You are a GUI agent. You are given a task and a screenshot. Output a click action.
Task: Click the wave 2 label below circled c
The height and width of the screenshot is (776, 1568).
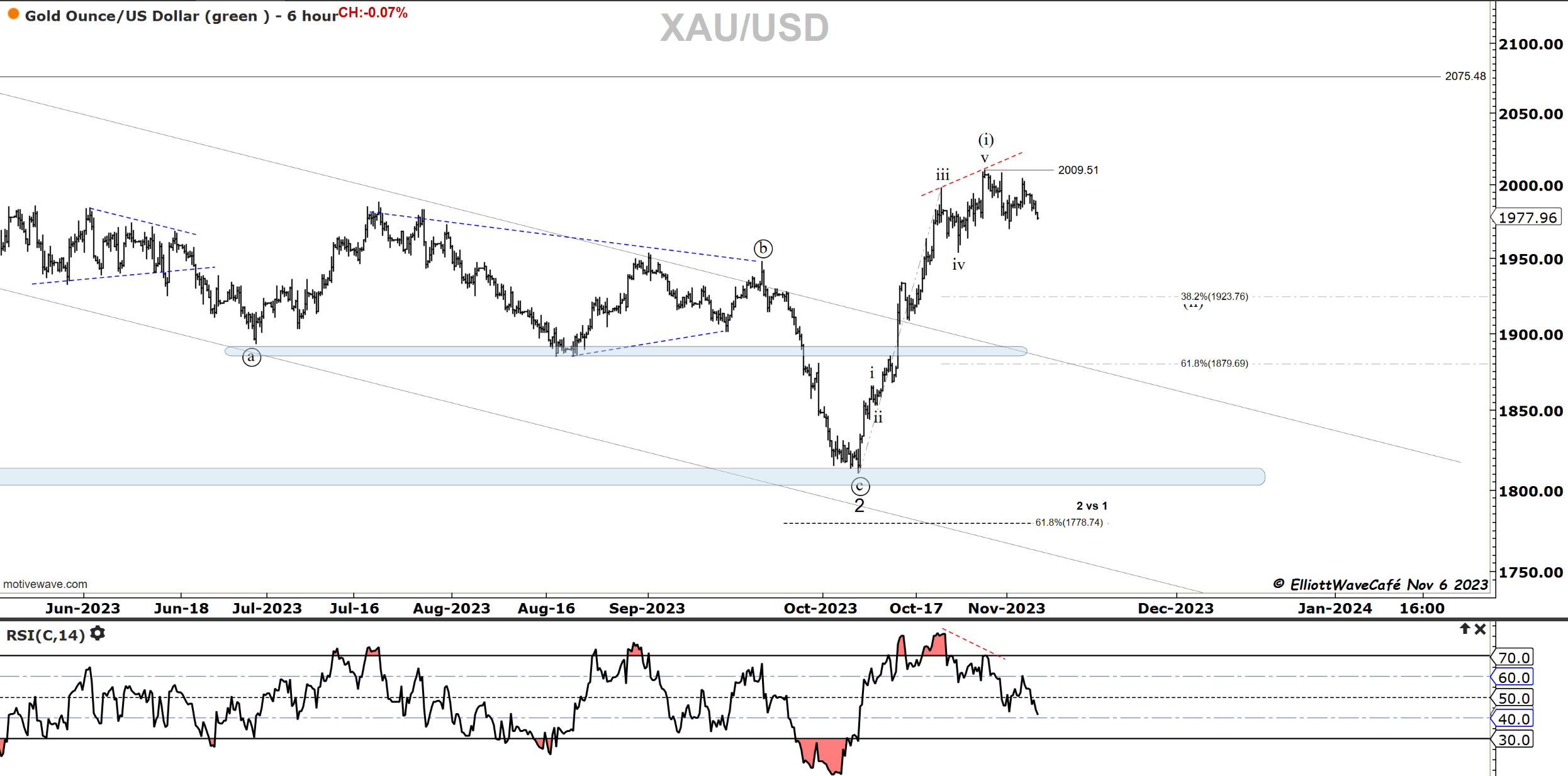click(860, 506)
